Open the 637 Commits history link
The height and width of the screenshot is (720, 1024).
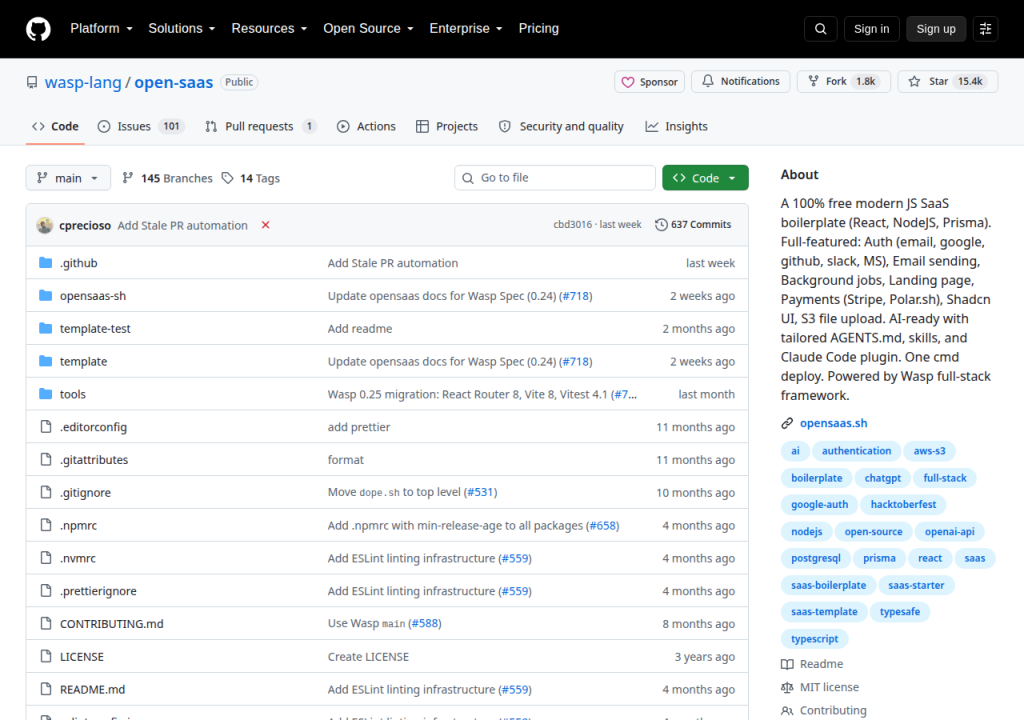click(x=693, y=224)
